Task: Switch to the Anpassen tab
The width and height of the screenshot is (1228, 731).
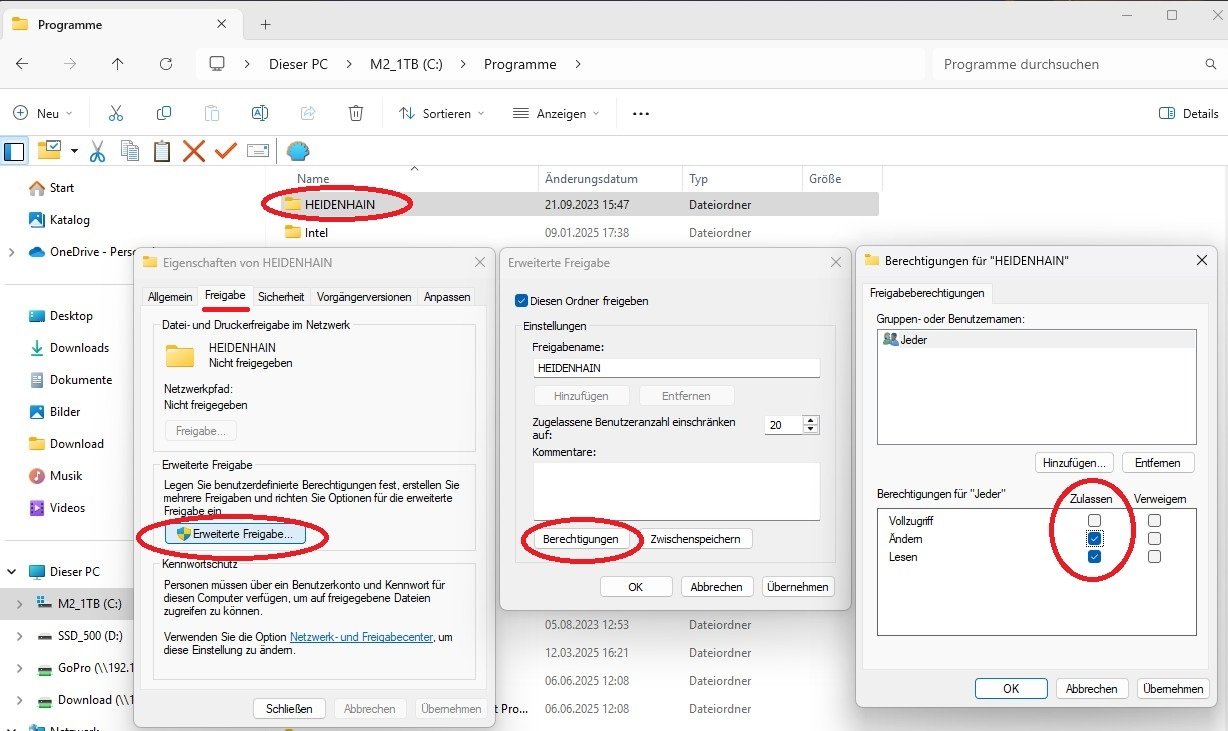Action: (447, 297)
